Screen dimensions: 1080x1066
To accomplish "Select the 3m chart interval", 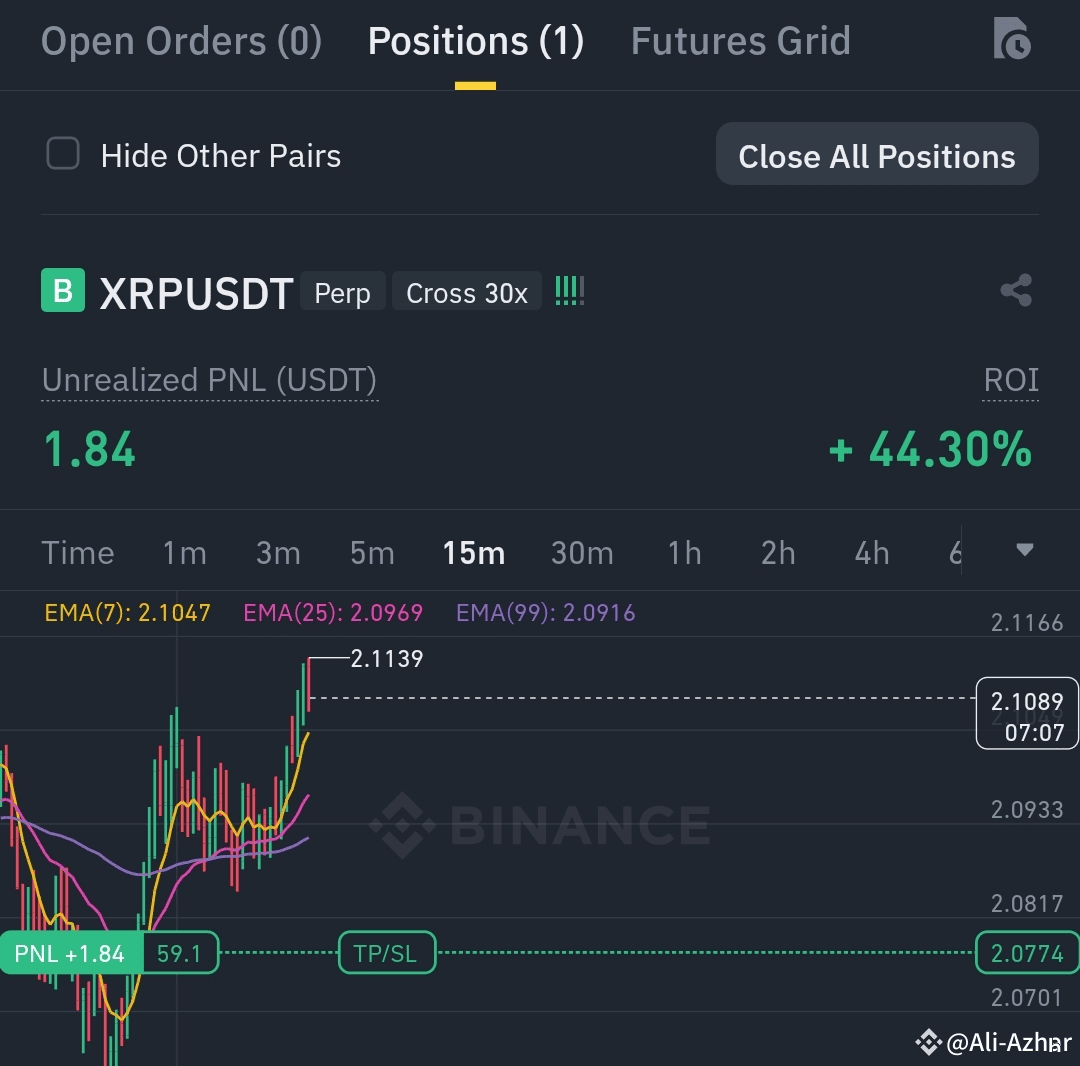I will coord(278,553).
